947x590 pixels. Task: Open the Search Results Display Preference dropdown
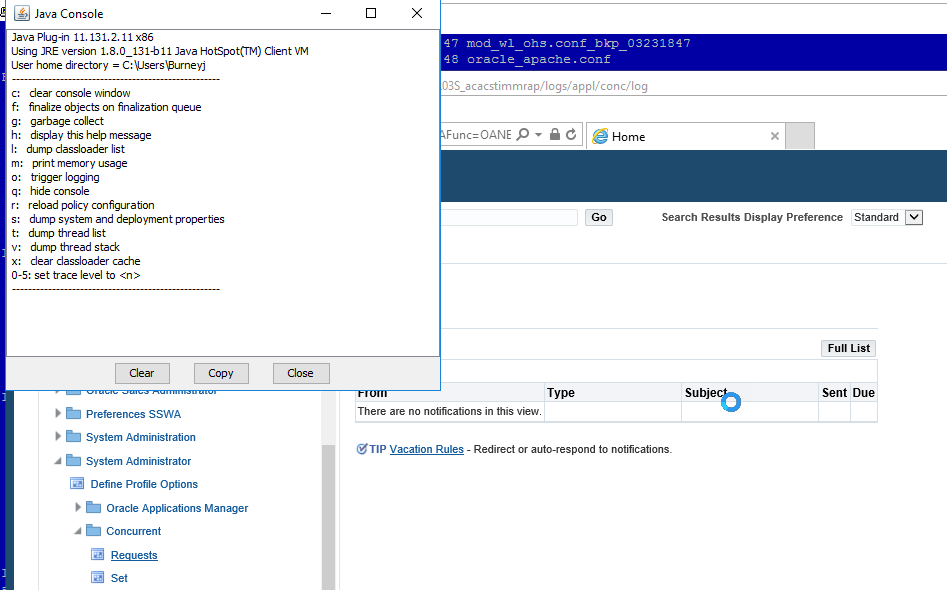913,217
